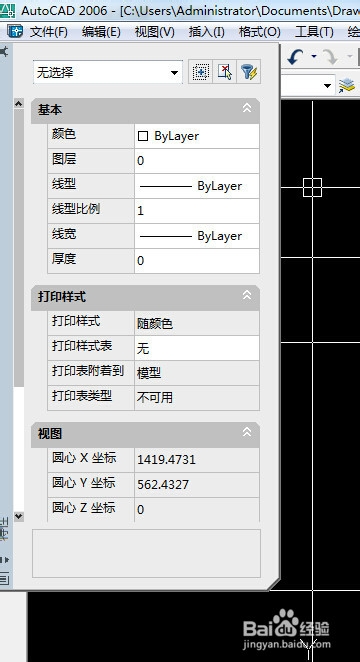Viewport: 360px width, 662px height.
Task: Click the Quick Select icon in properties panel
Action: (x=249, y=72)
